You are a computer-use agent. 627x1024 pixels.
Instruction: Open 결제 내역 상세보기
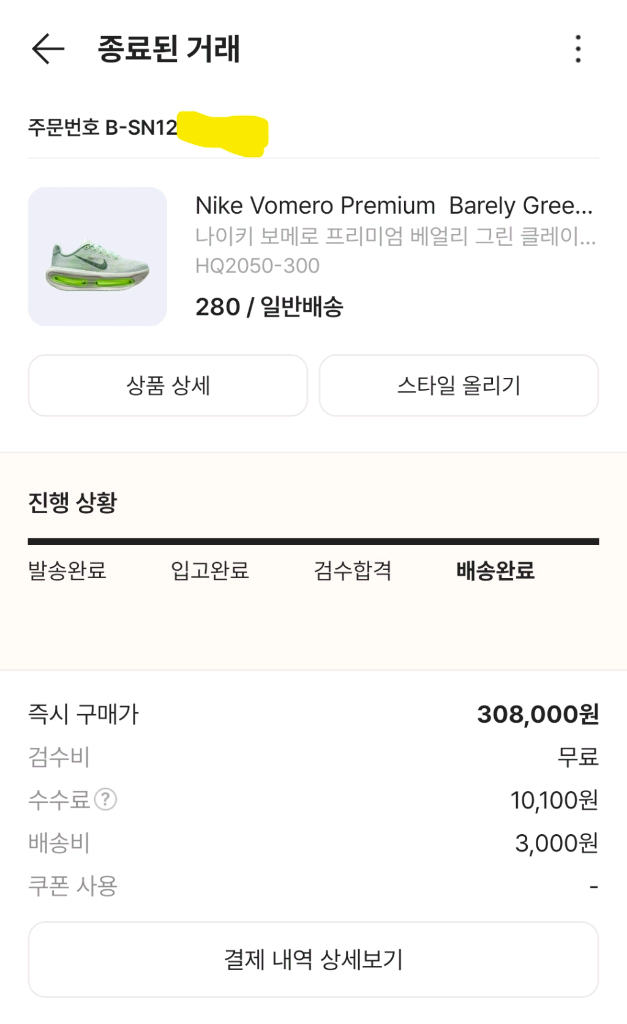point(313,958)
